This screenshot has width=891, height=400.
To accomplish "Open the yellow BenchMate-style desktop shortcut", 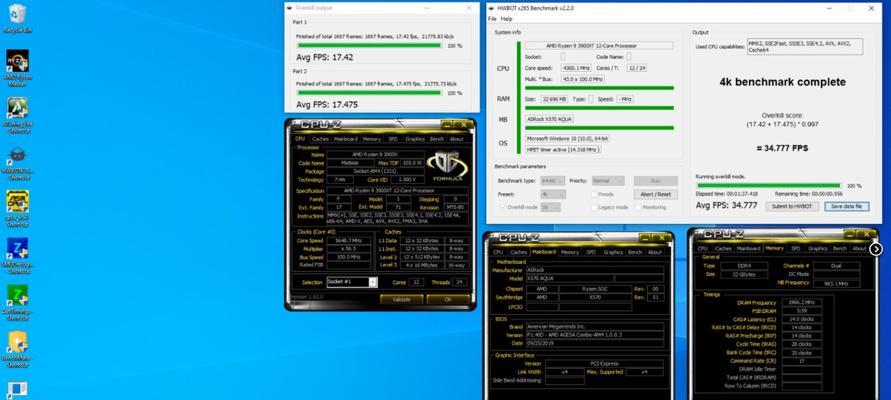I will point(17,349).
